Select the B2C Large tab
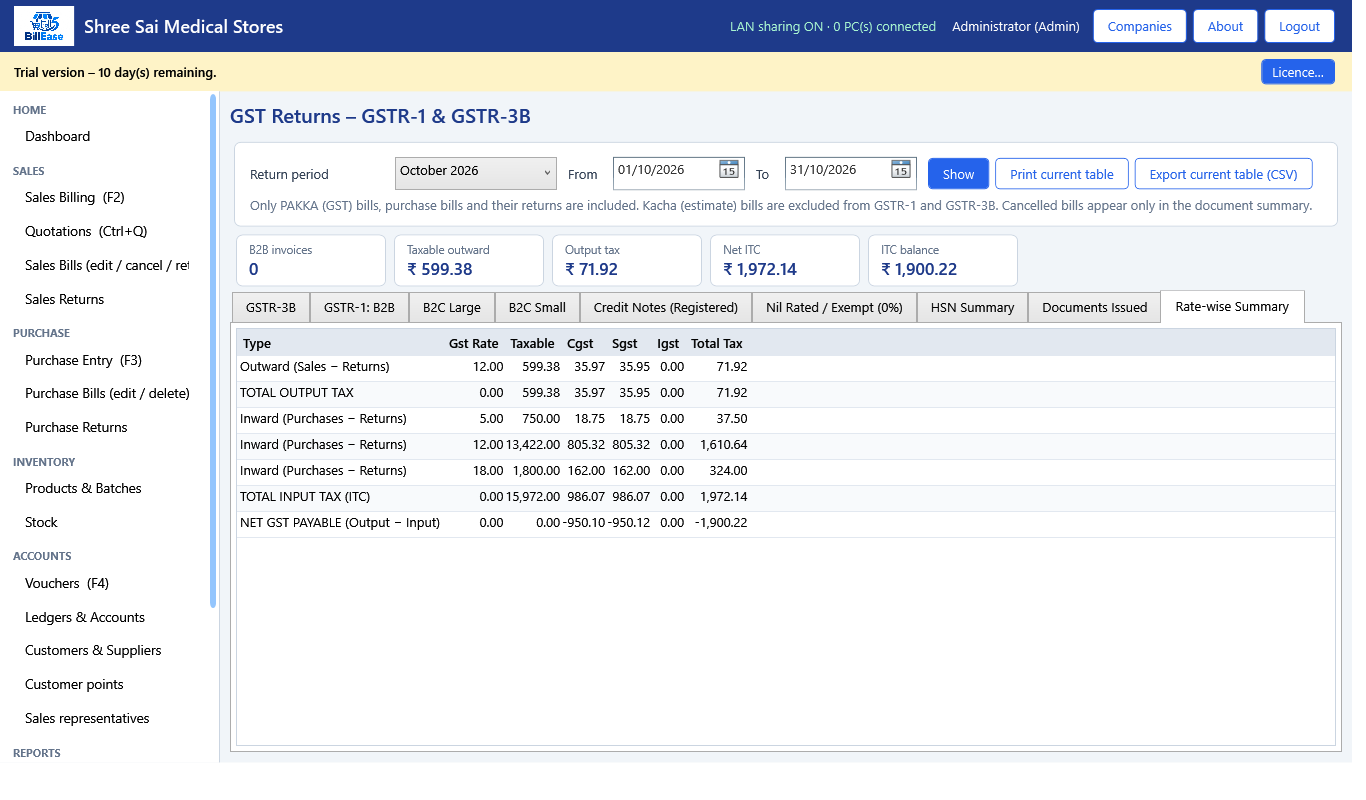 pos(452,307)
